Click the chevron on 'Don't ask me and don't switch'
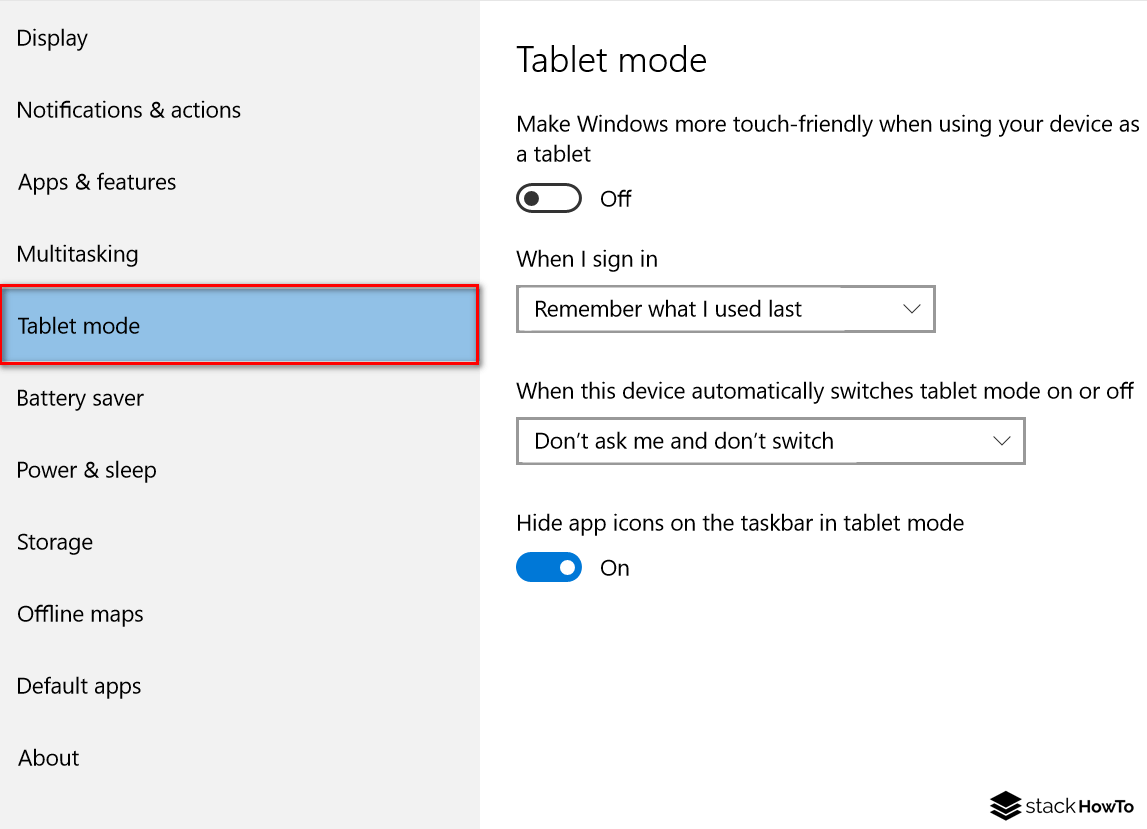Image resolution: width=1147 pixels, height=829 pixels. (1000, 441)
